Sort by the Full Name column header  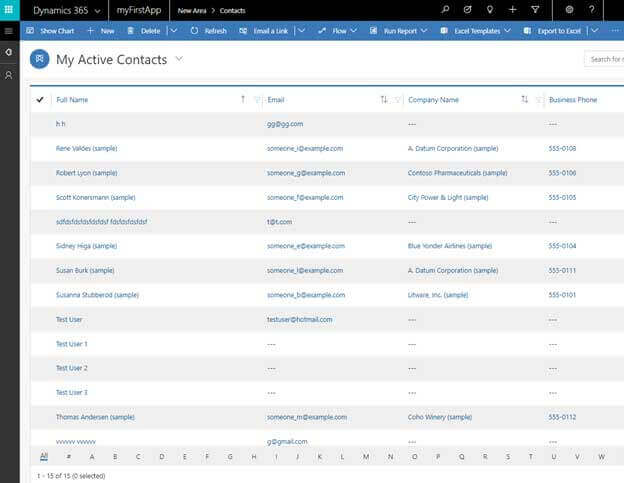point(72,100)
